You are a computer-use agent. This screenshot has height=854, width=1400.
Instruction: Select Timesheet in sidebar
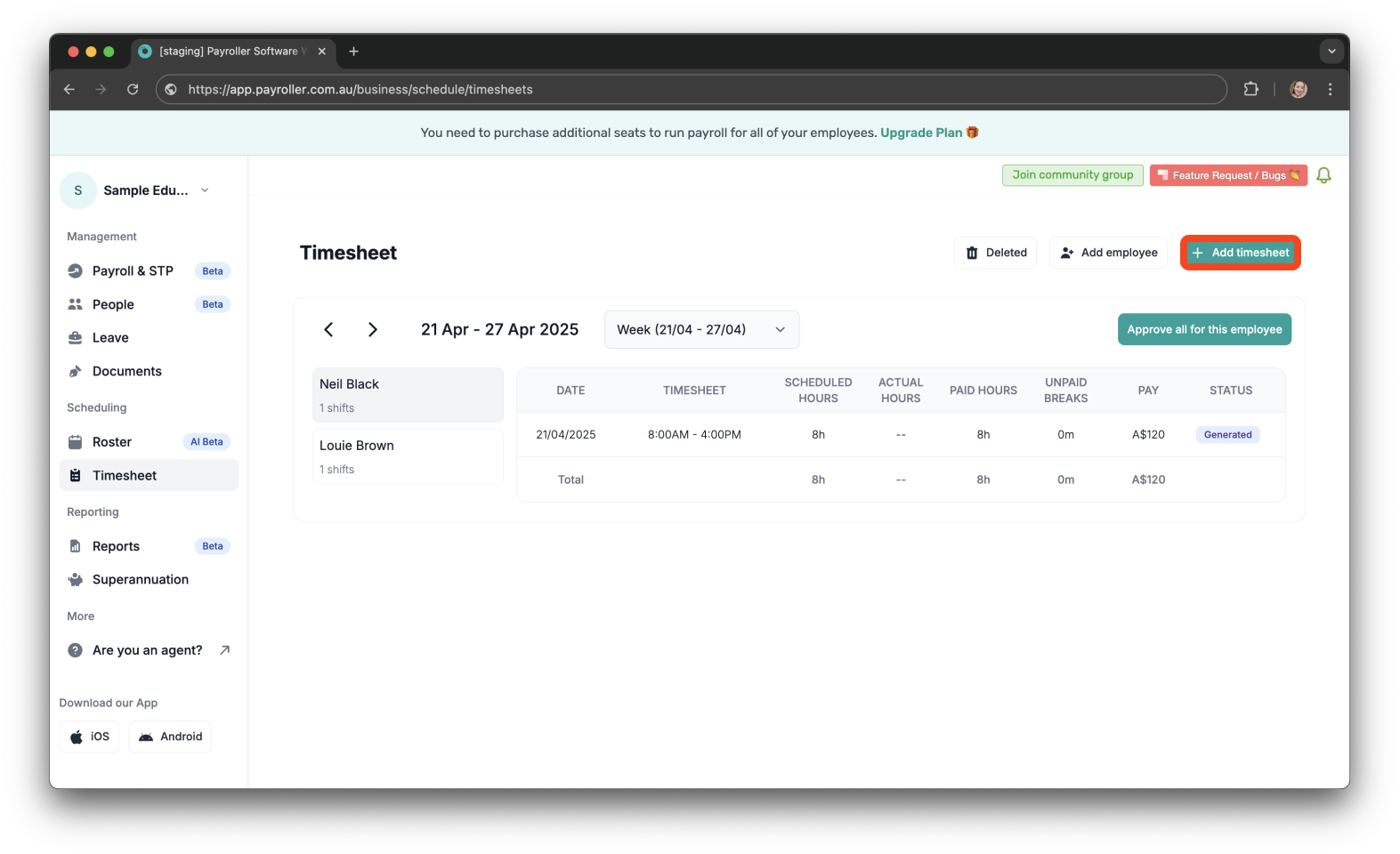(x=149, y=475)
